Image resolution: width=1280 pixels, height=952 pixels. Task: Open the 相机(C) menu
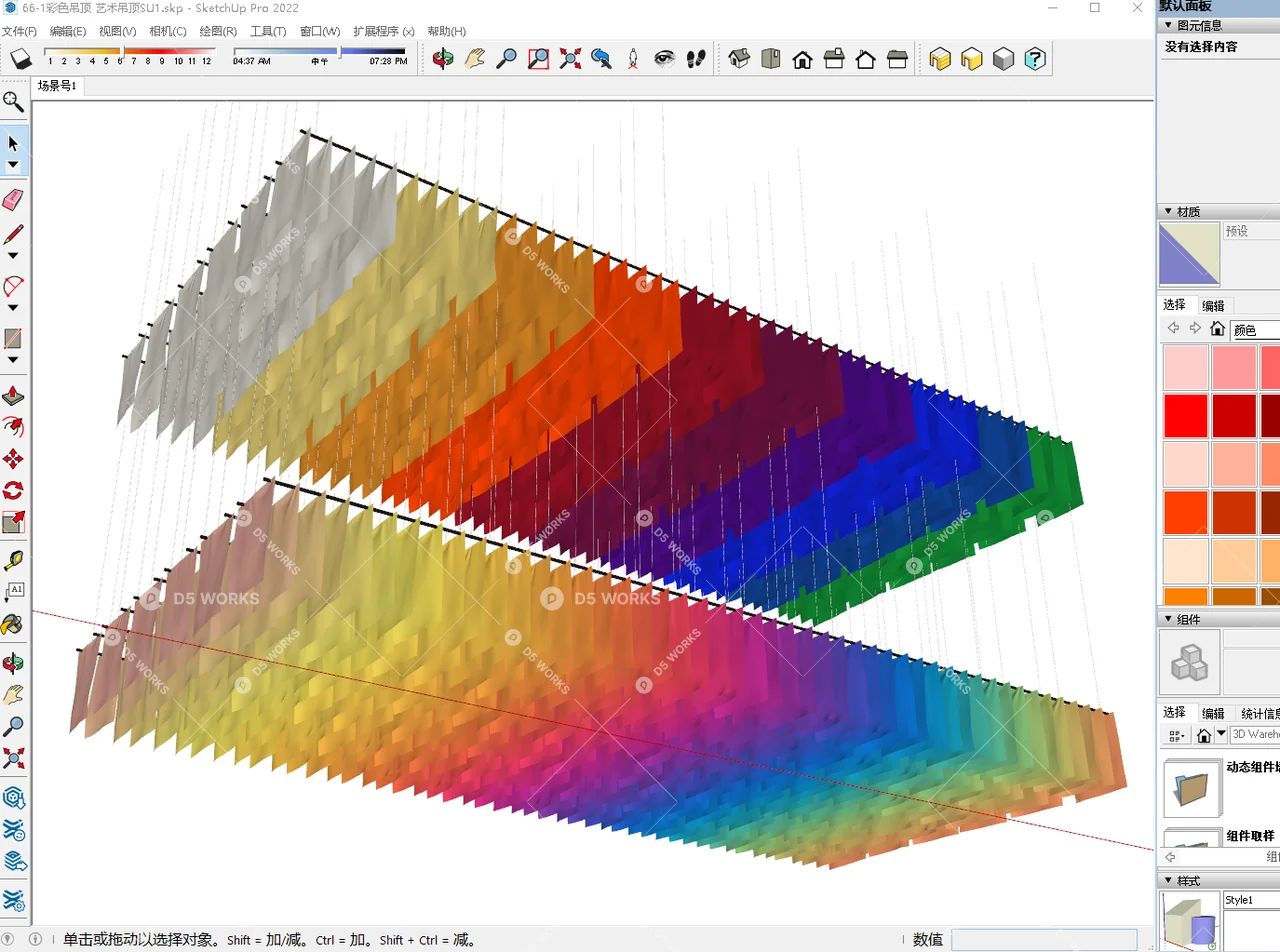click(x=167, y=31)
